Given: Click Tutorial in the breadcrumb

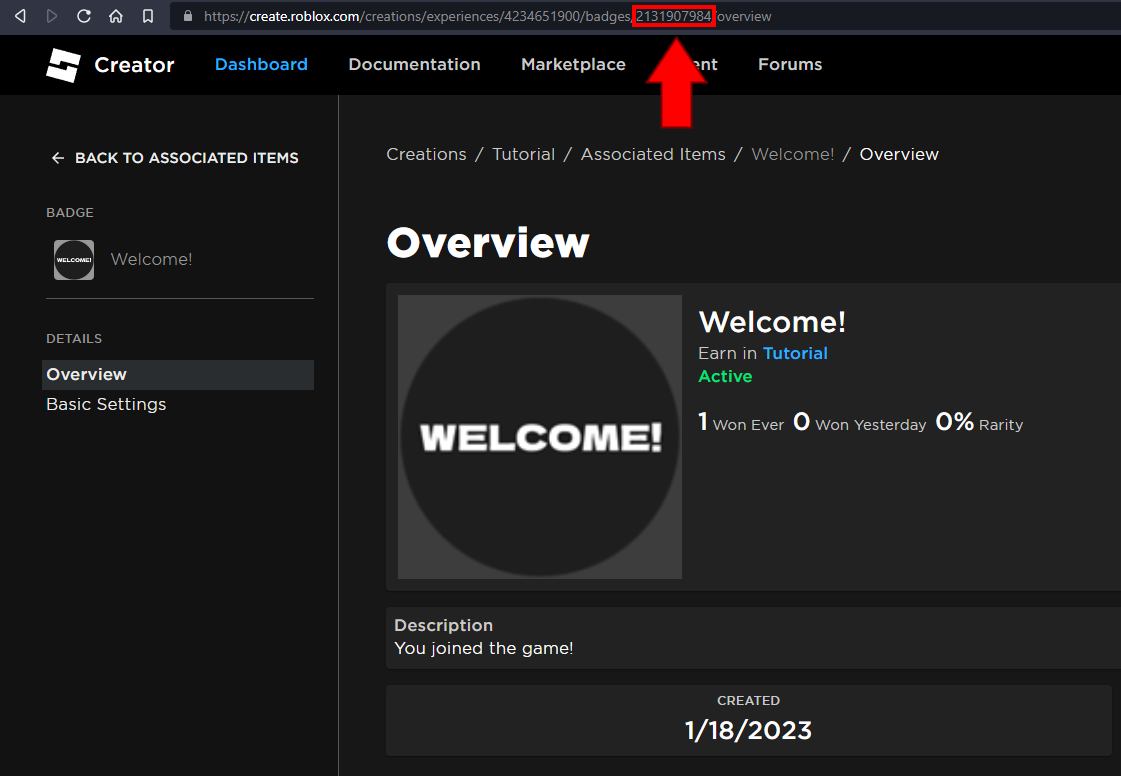Looking at the screenshot, I should (x=523, y=154).
